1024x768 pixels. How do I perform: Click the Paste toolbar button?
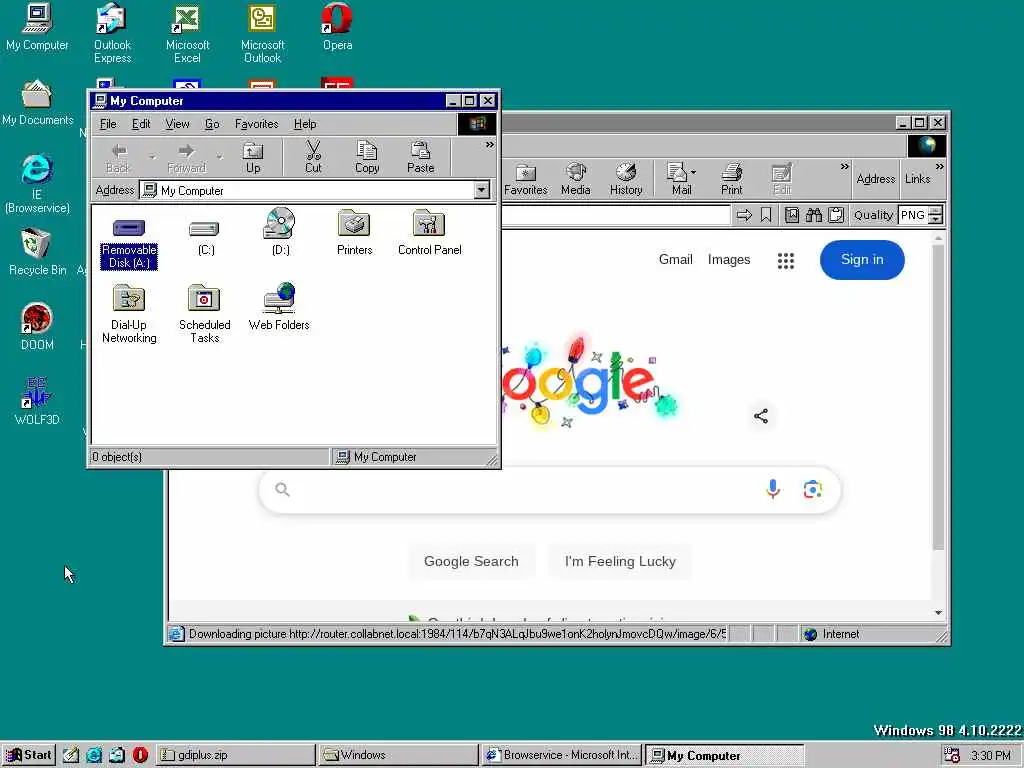tap(421, 158)
